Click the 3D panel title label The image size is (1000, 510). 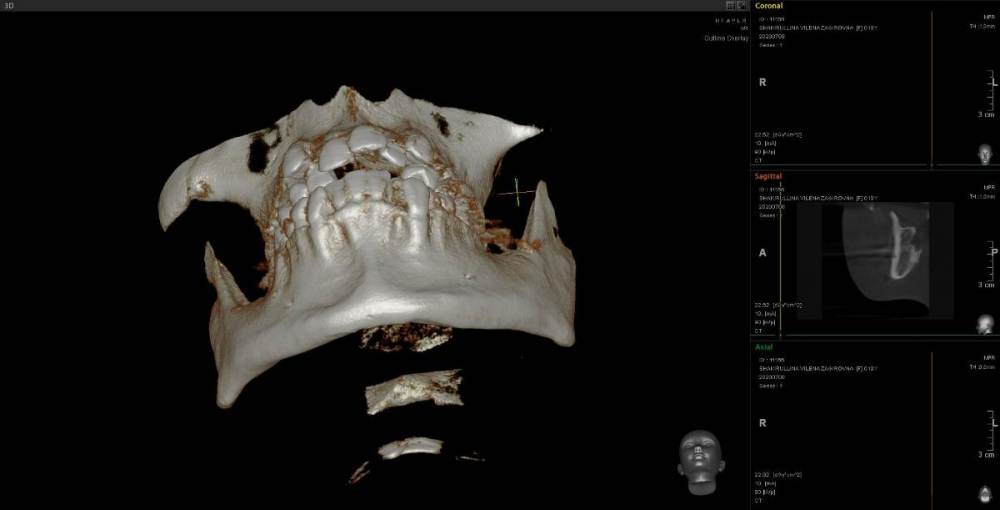[x=7, y=5]
